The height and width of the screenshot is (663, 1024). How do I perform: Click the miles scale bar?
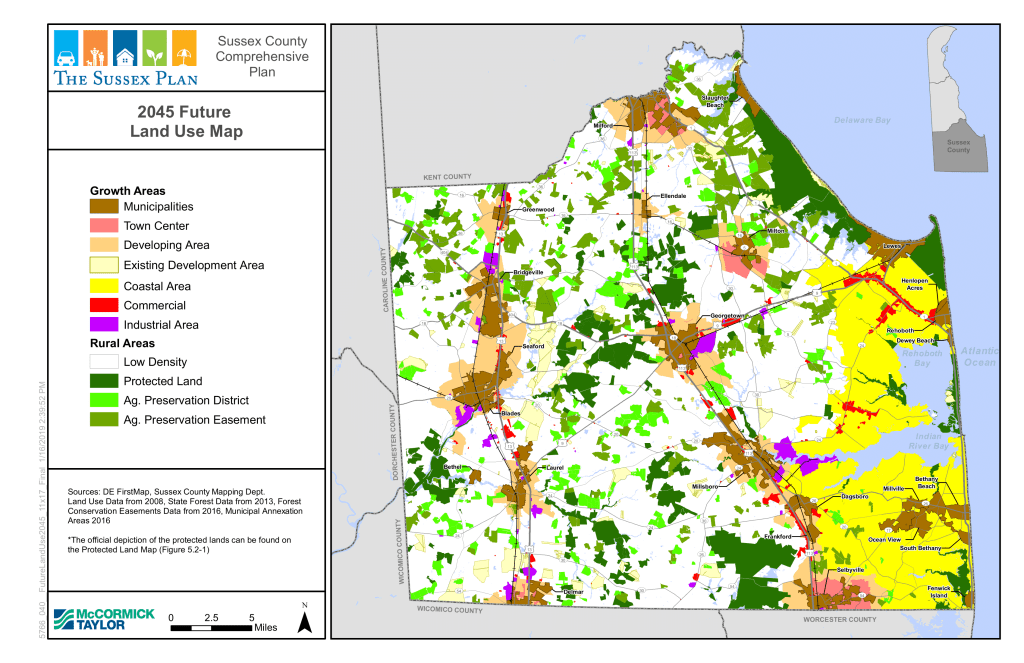211,628
